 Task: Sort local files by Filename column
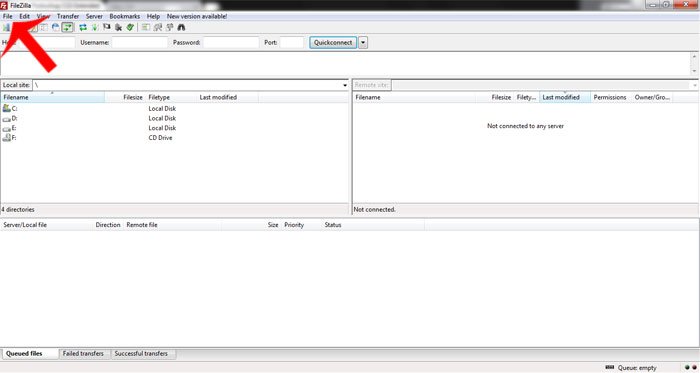[x=53, y=97]
